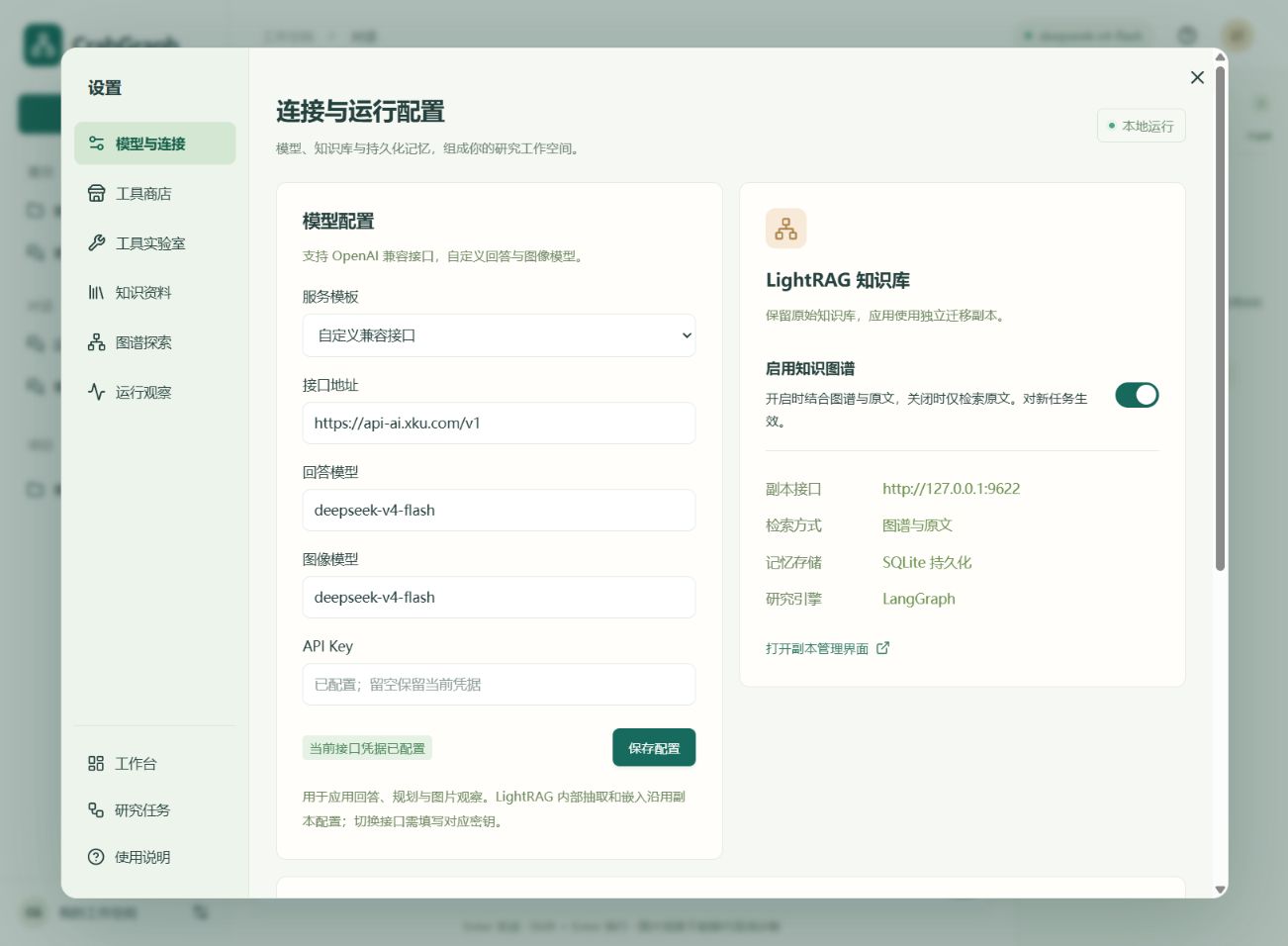
Task: Click the LightRAG 知识库 title
Action: [x=838, y=280]
